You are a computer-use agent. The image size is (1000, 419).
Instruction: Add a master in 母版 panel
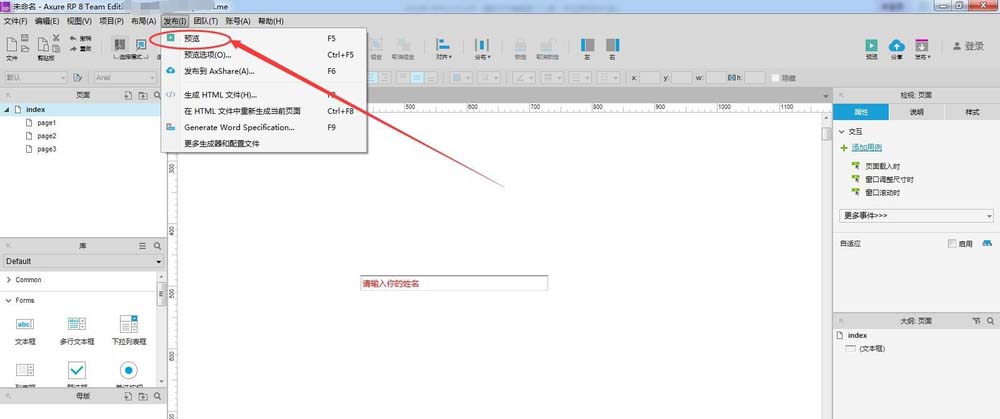(x=128, y=396)
